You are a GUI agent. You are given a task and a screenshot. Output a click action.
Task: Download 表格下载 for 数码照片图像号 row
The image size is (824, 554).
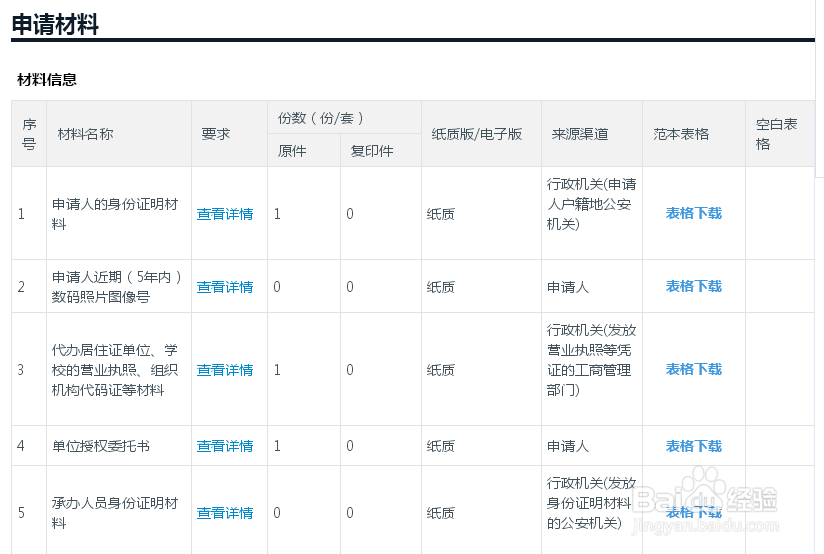pos(694,286)
